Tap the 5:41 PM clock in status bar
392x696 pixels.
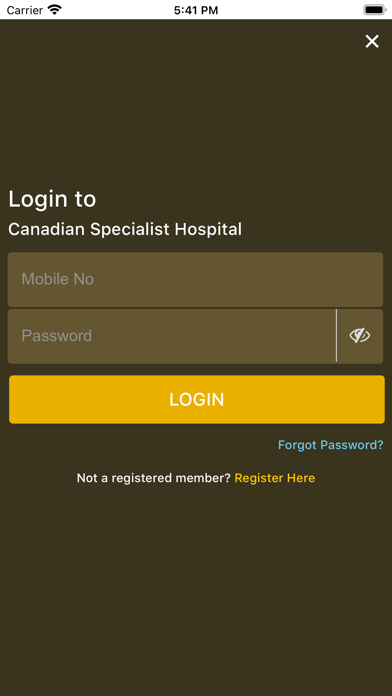coord(196,10)
